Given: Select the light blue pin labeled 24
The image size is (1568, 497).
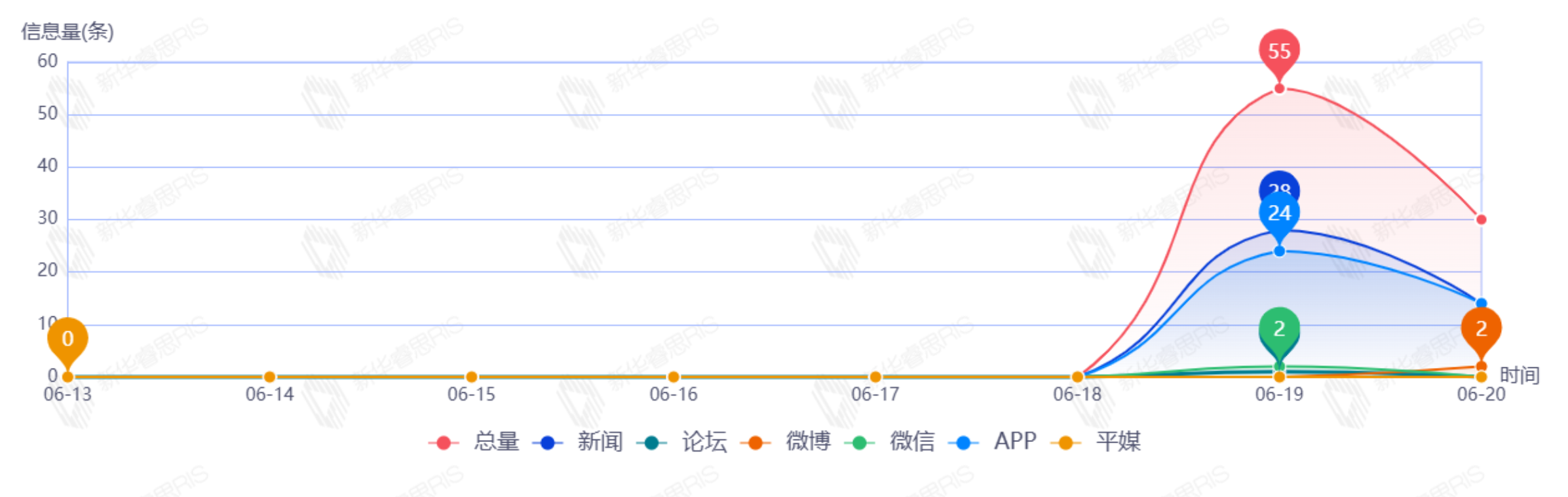Looking at the screenshot, I should point(1279,213).
